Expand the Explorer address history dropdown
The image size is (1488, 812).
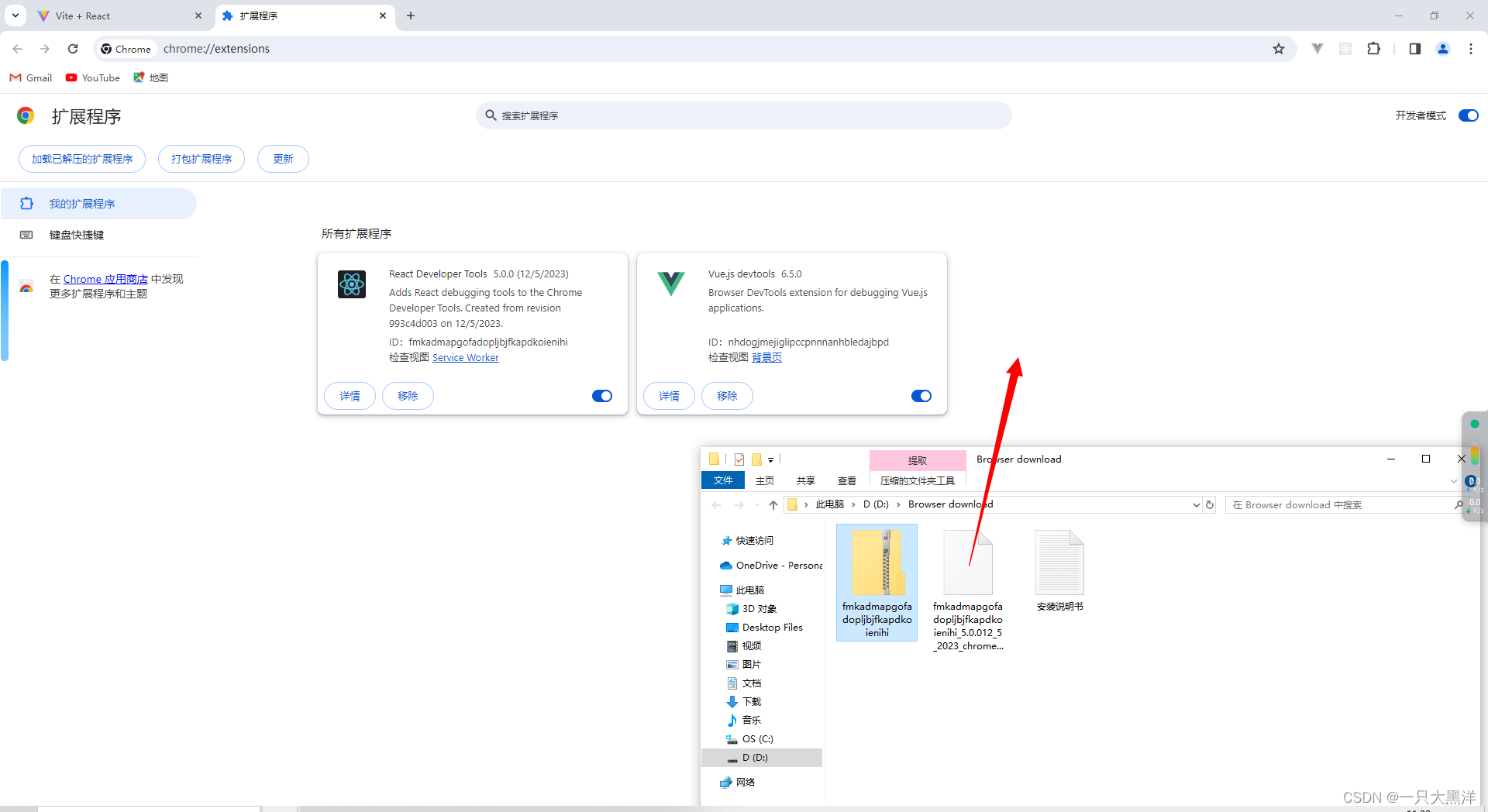pos(1196,504)
